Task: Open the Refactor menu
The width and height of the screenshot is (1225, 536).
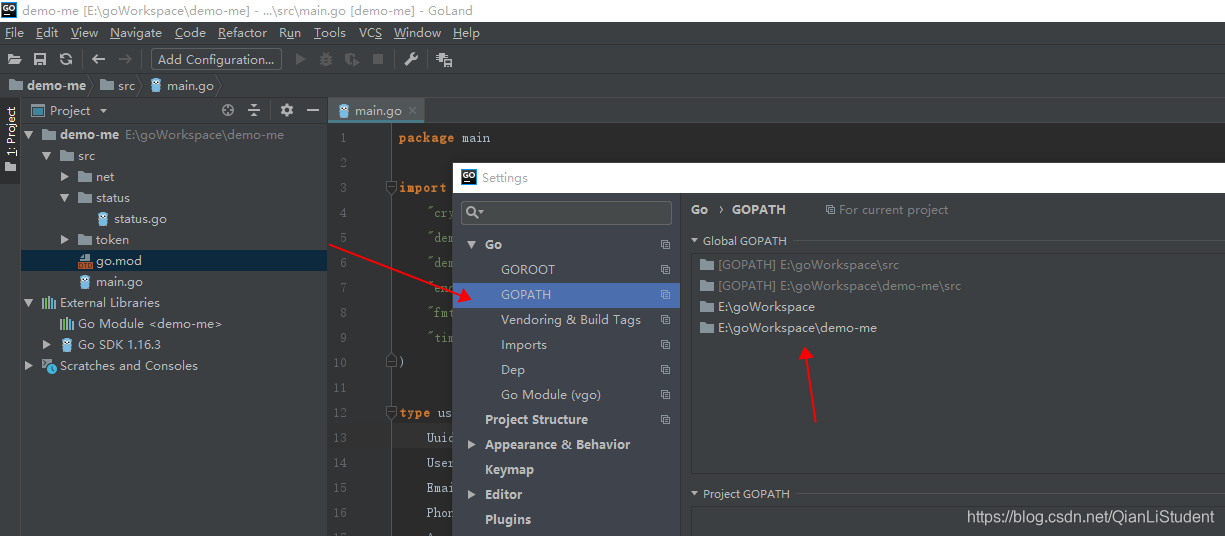Action: [x=242, y=33]
